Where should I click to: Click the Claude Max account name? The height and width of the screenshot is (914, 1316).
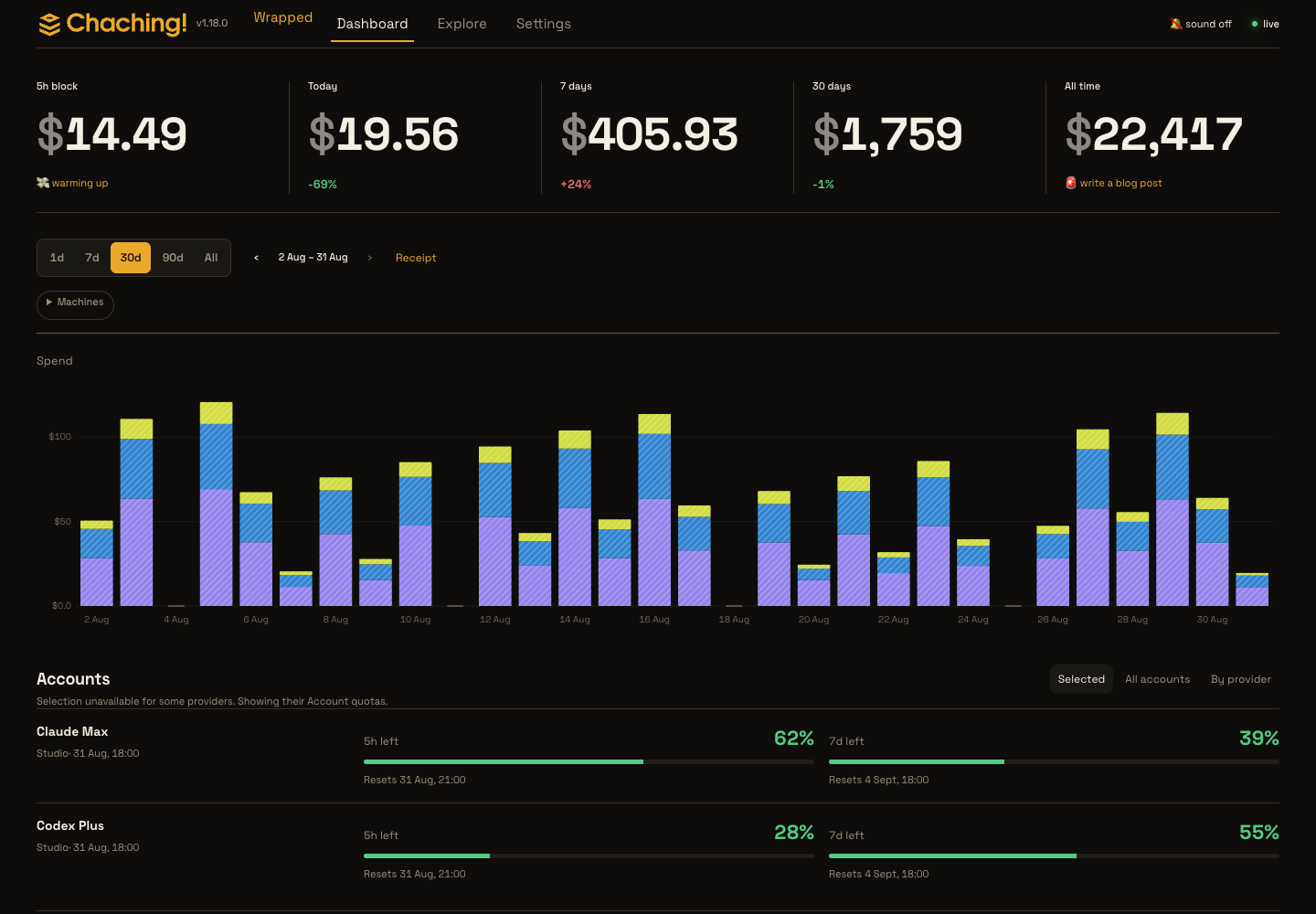point(72,731)
